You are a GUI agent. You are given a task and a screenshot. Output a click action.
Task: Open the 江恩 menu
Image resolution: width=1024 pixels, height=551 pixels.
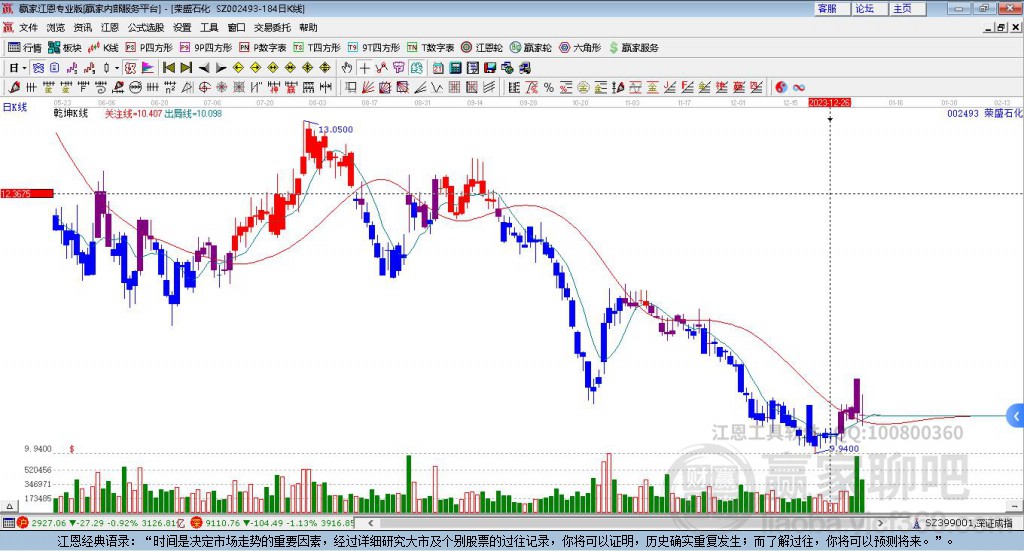[110, 27]
